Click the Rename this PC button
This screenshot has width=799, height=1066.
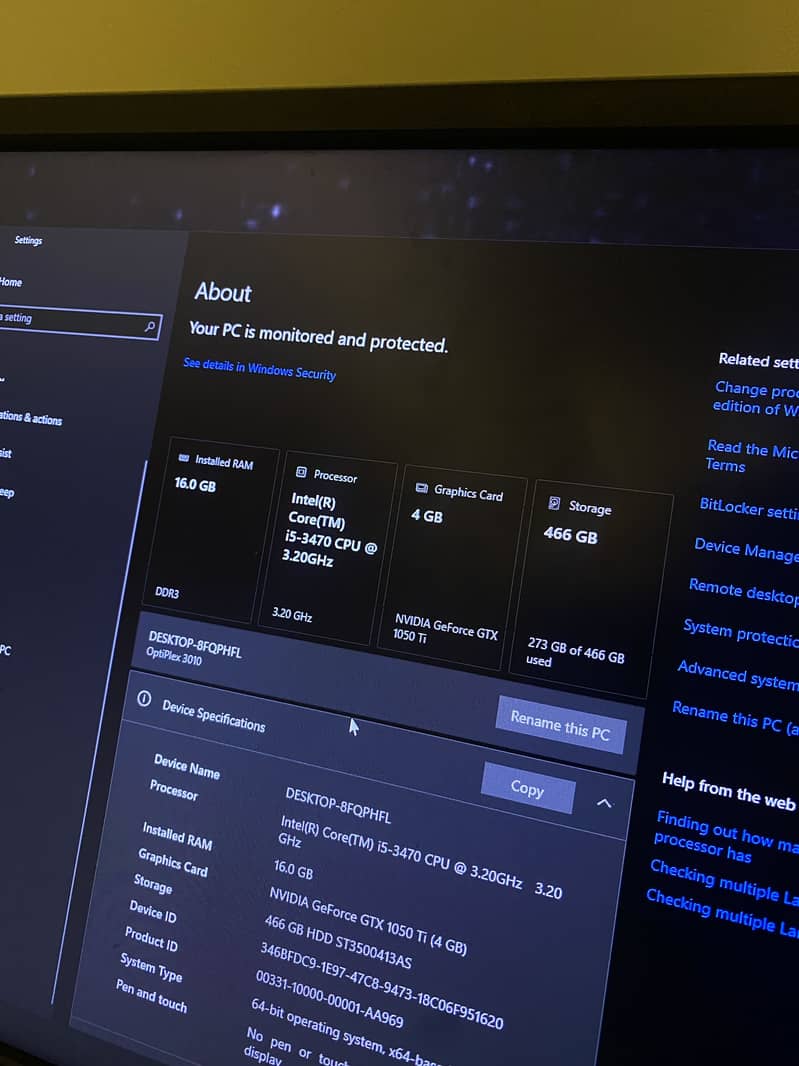pyautogui.click(x=560, y=725)
